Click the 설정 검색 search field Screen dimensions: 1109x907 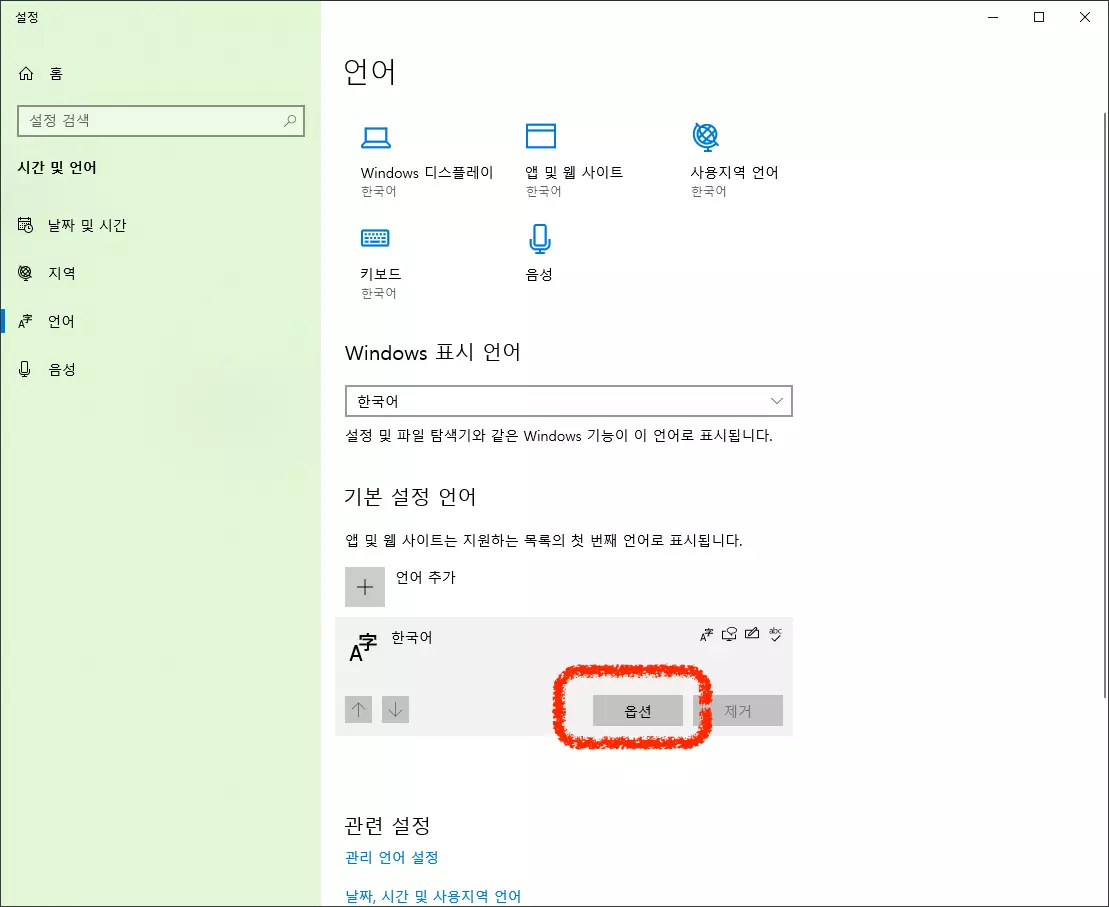tap(160, 120)
